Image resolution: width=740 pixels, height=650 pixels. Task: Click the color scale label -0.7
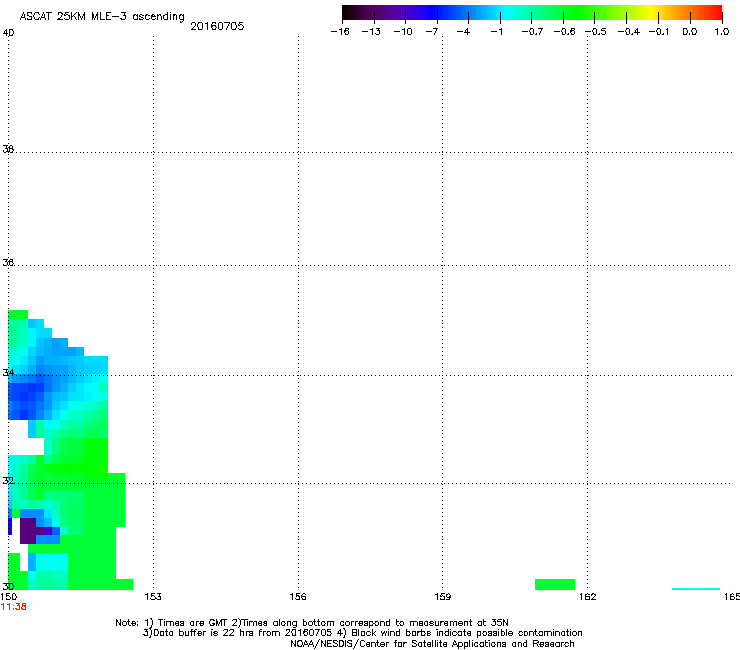point(532,32)
